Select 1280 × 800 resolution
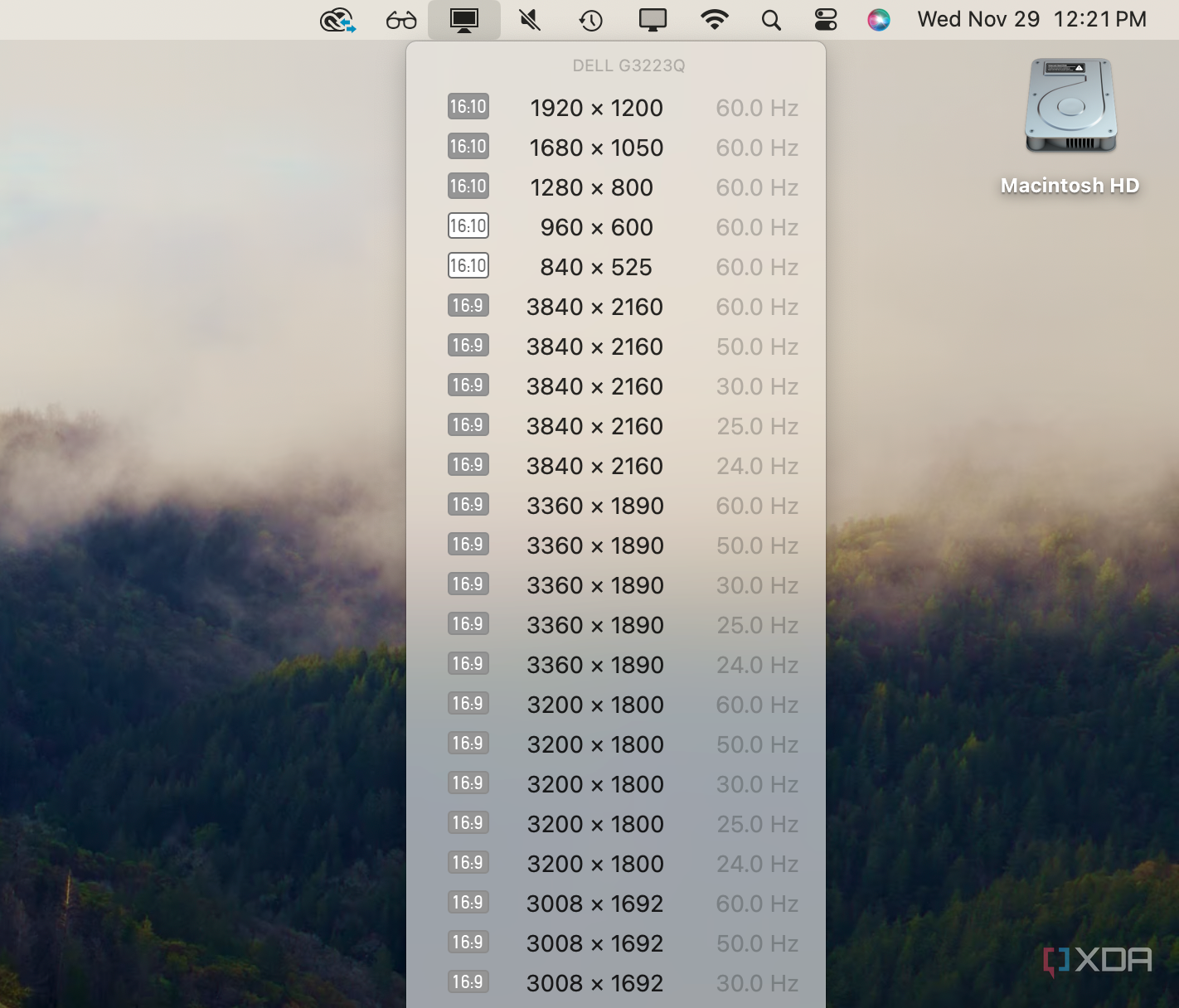The width and height of the screenshot is (1179, 1008). point(616,187)
